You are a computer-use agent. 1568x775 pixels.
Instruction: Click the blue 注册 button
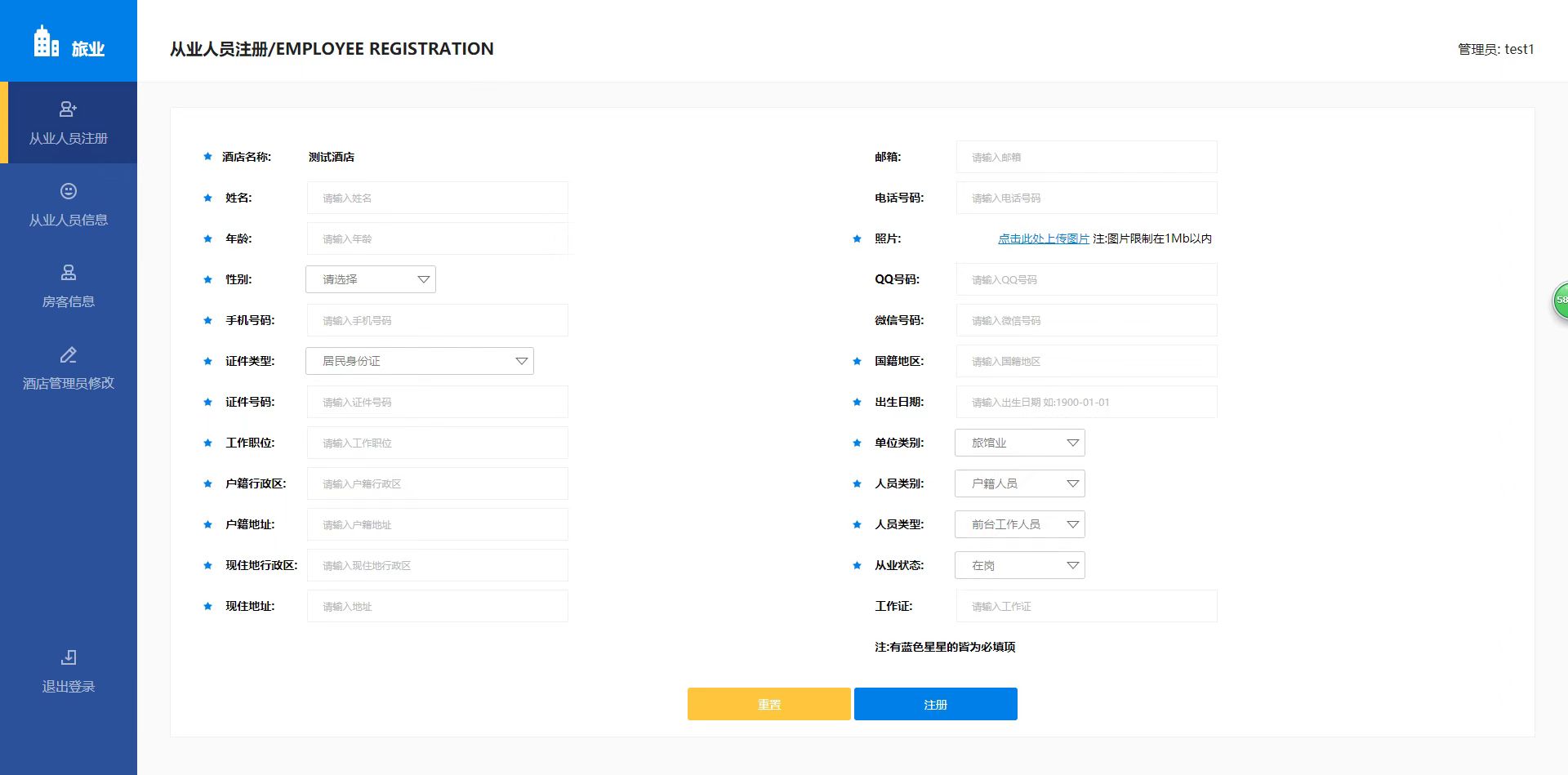[x=936, y=704]
